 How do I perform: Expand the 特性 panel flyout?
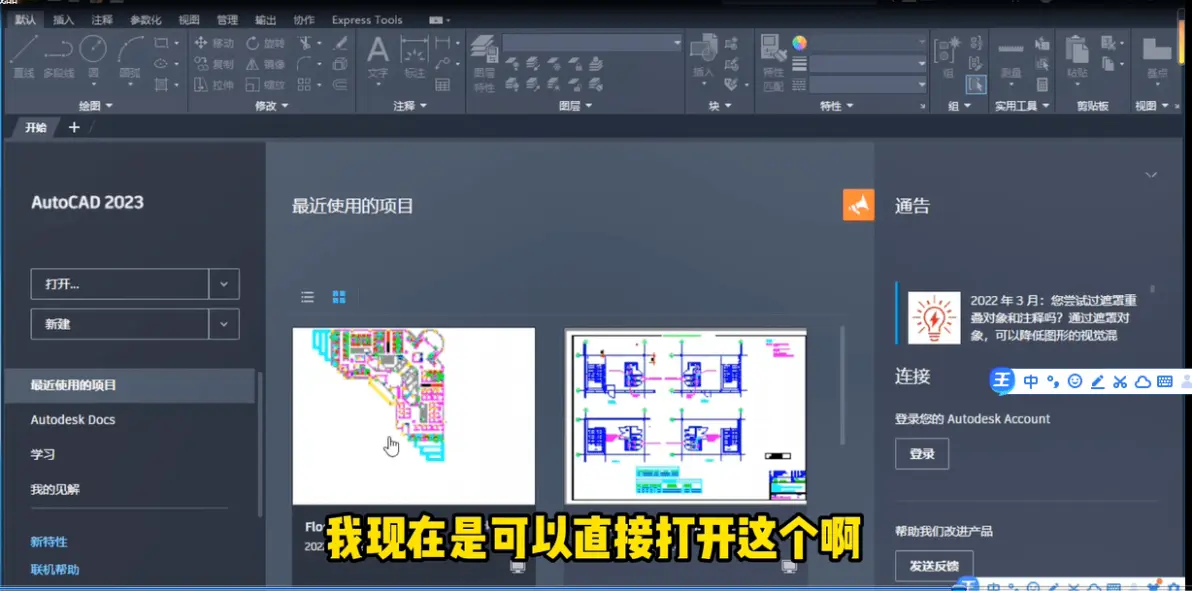pos(835,106)
